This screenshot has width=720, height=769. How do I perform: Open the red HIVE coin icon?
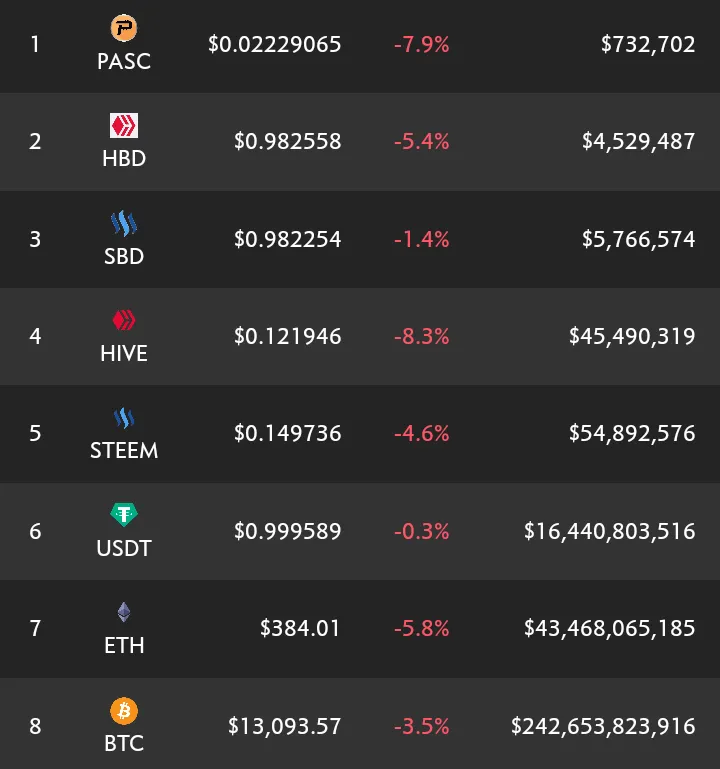click(x=124, y=320)
